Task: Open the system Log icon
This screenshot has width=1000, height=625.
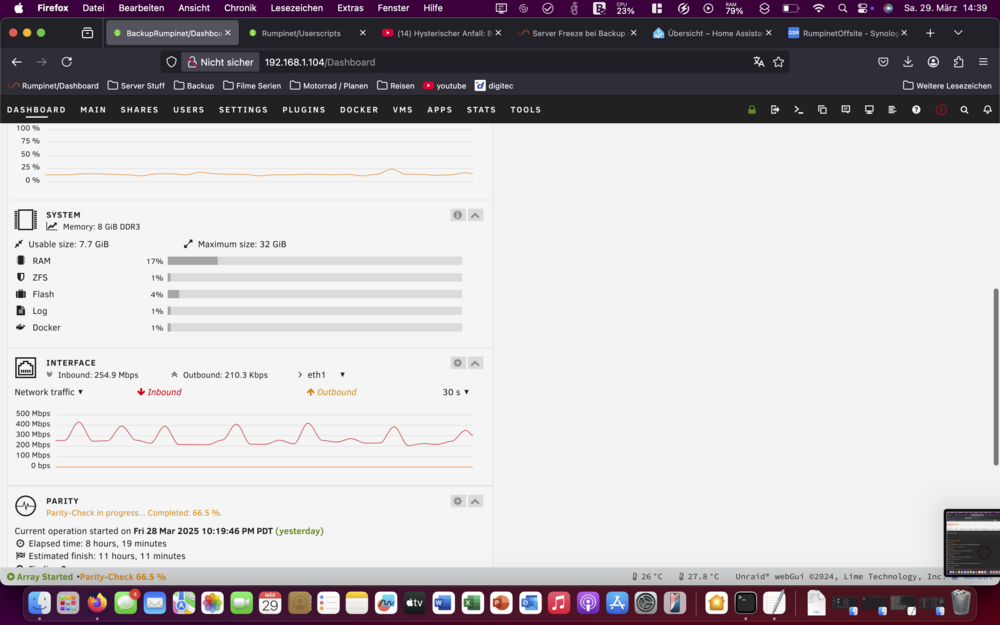Action: point(892,110)
